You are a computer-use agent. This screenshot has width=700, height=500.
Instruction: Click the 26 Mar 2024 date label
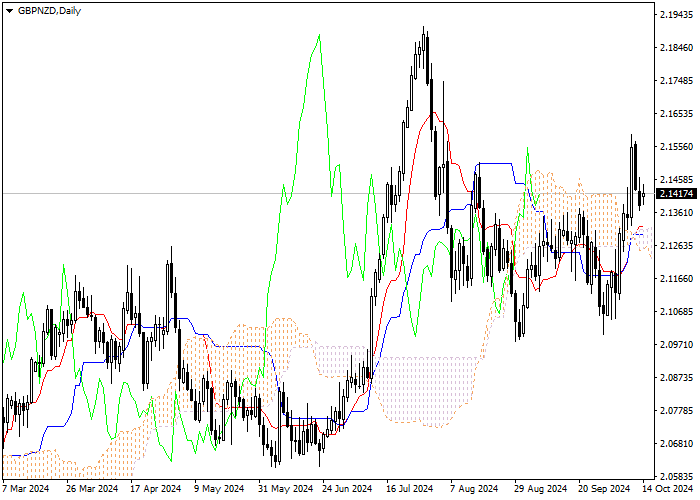(x=92, y=489)
